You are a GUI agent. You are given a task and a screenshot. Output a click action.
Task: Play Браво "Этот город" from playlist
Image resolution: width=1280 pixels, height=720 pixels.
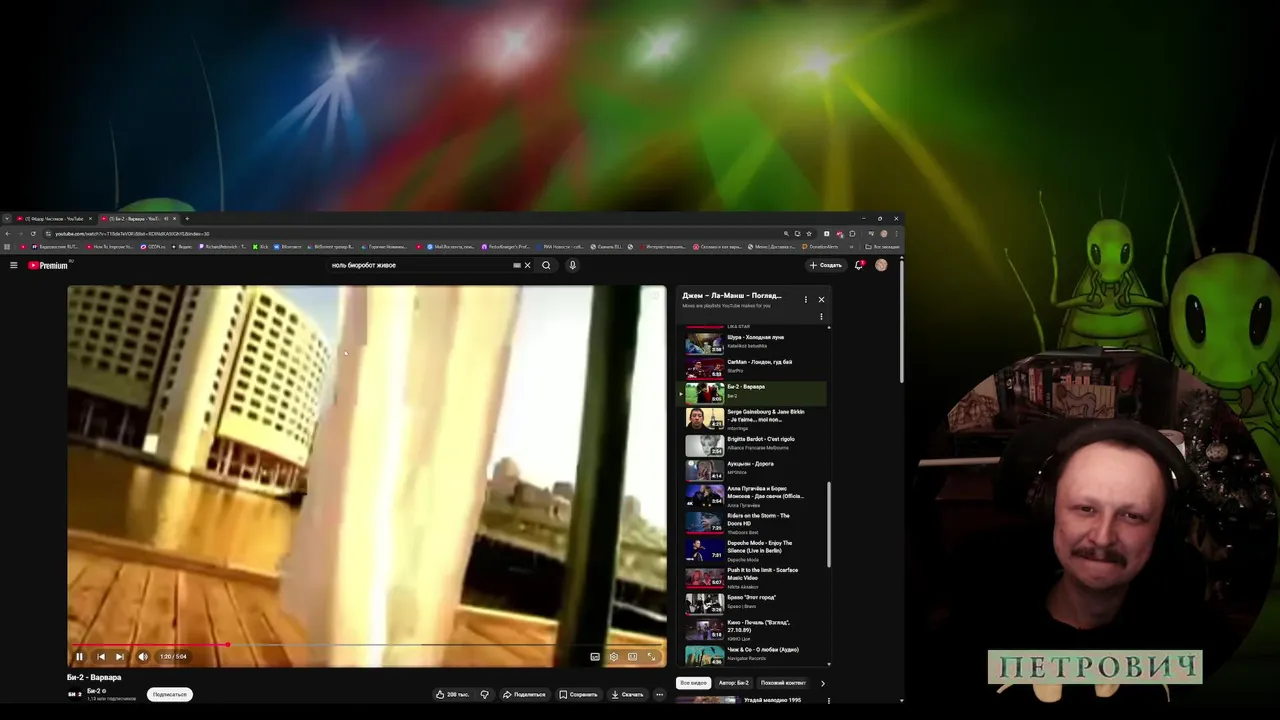[x=755, y=603]
